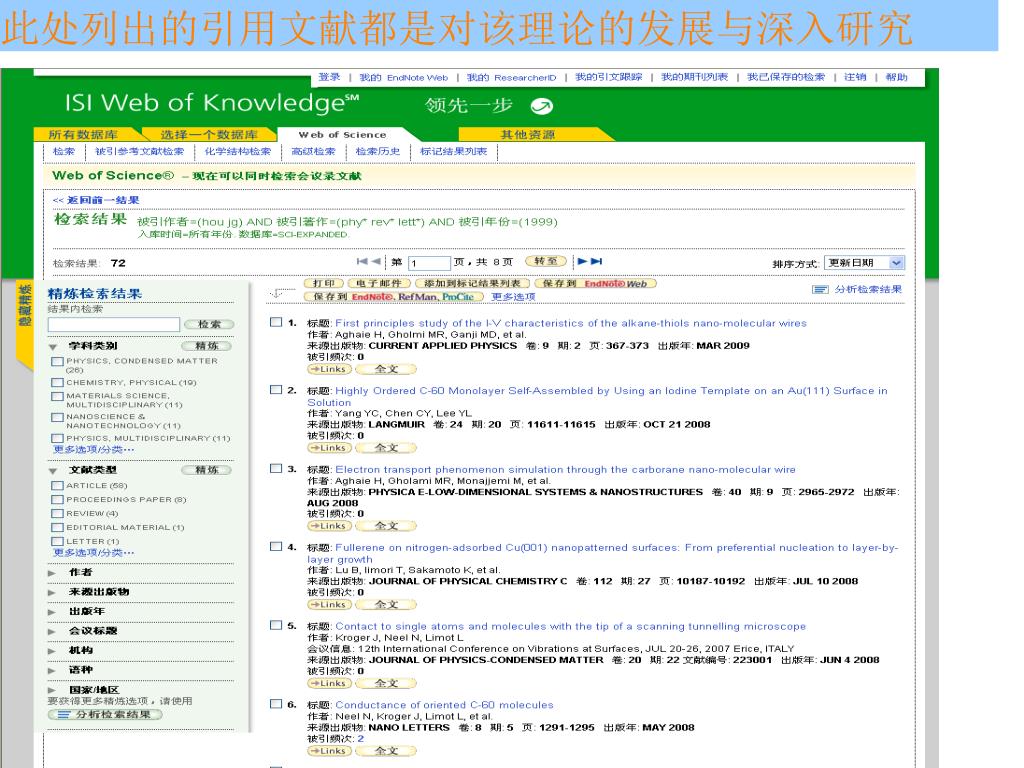
Task: Expand the 语种 refine section
Action: (52, 671)
